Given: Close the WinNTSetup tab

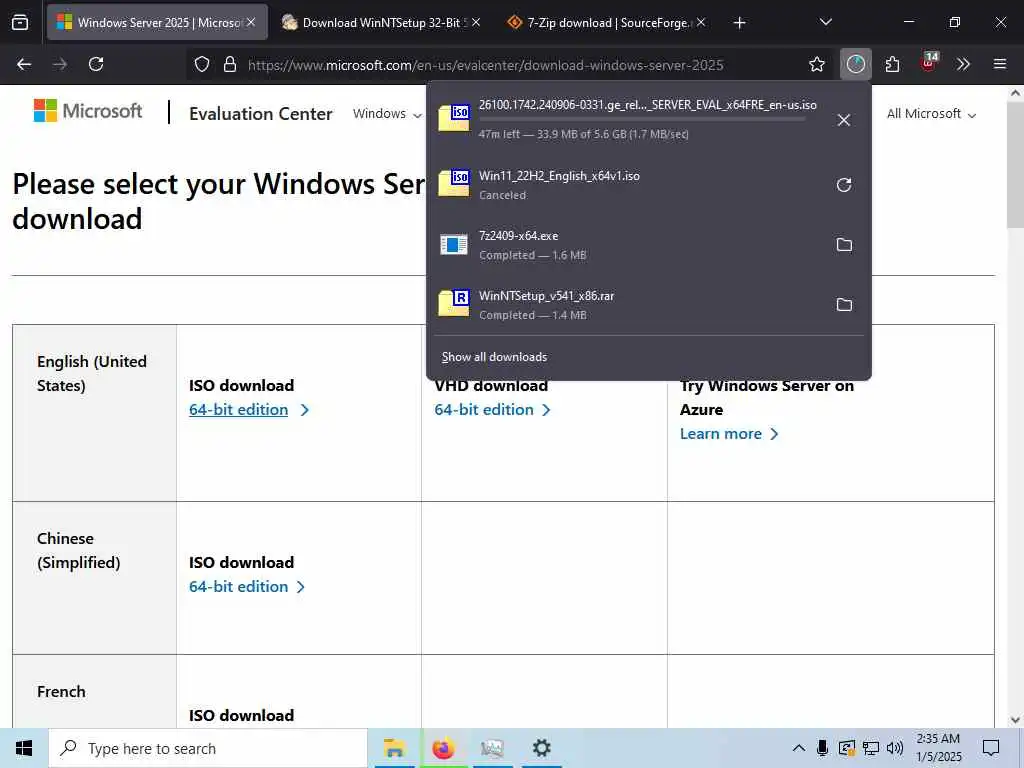Looking at the screenshot, I should point(476,22).
